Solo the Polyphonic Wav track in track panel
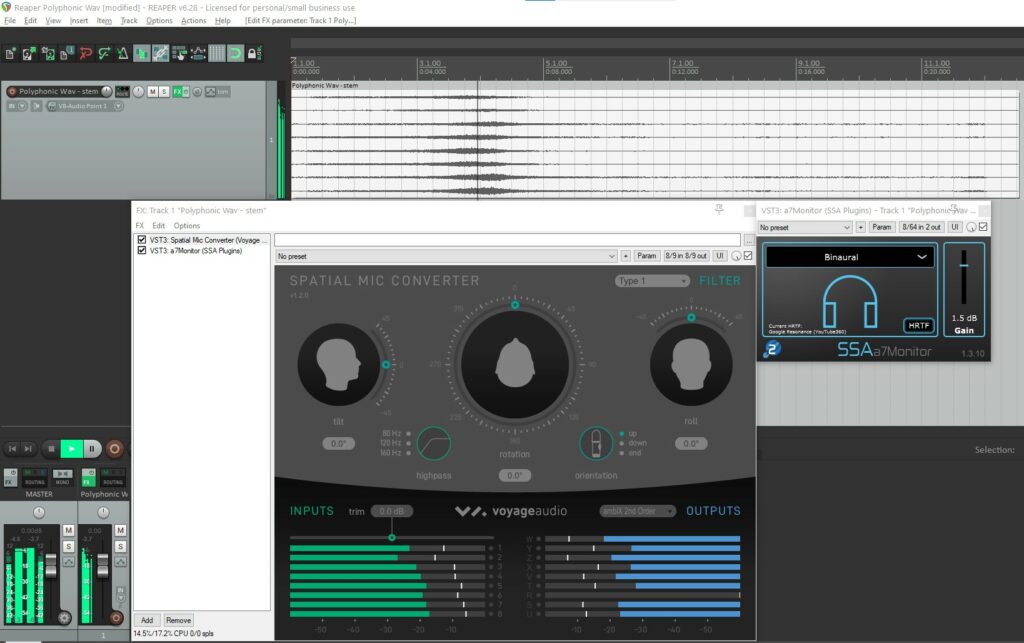This screenshot has height=643, width=1024. [x=164, y=92]
